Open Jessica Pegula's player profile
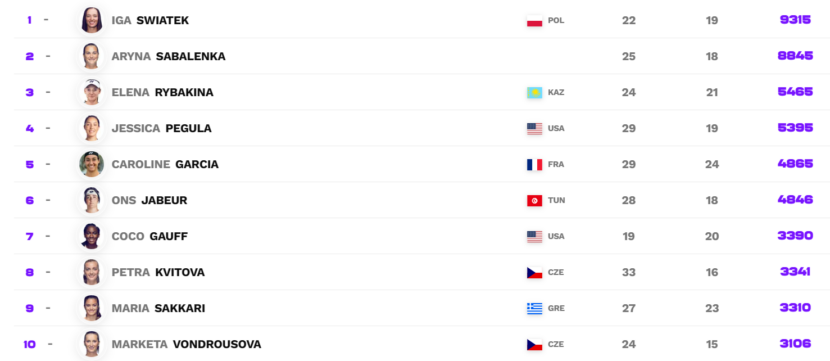The width and height of the screenshot is (830, 361). pos(161,128)
